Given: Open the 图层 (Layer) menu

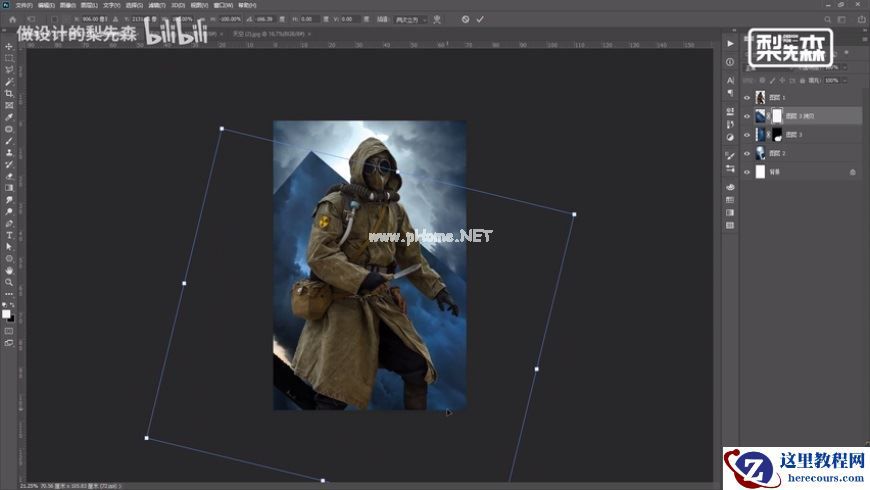Looking at the screenshot, I should click(89, 5).
